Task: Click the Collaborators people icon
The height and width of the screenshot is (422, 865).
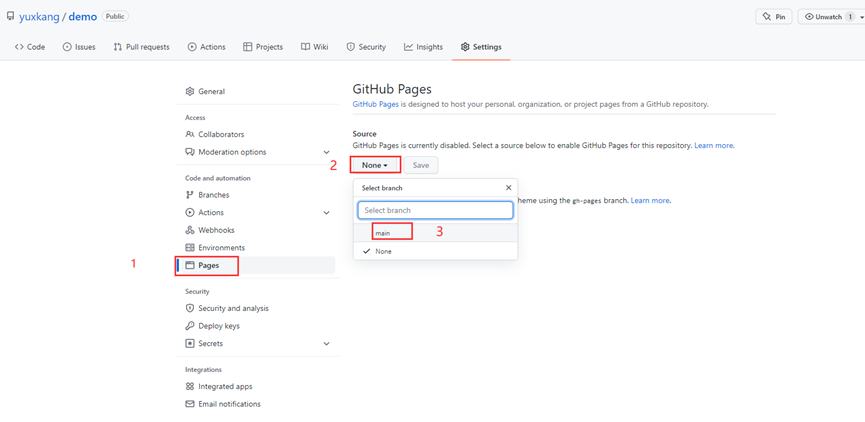Action: [x=190, y=135]
